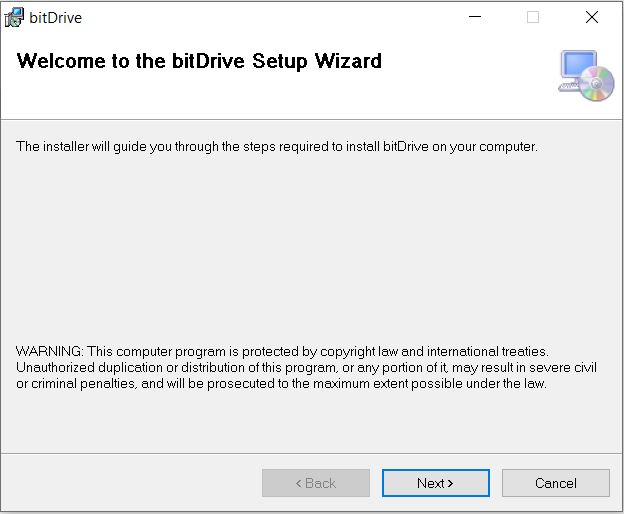624x514 pixels.
Task: Click the bitDrive window title text
Action: click(x=56, y=18)
